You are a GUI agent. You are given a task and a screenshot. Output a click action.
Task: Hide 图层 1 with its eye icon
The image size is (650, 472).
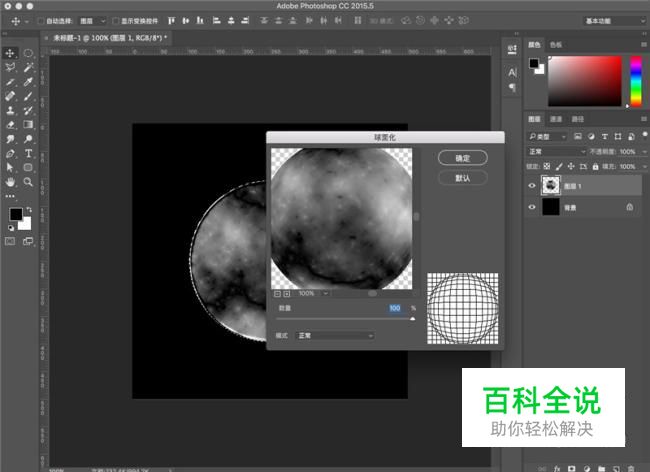(532, 186)
